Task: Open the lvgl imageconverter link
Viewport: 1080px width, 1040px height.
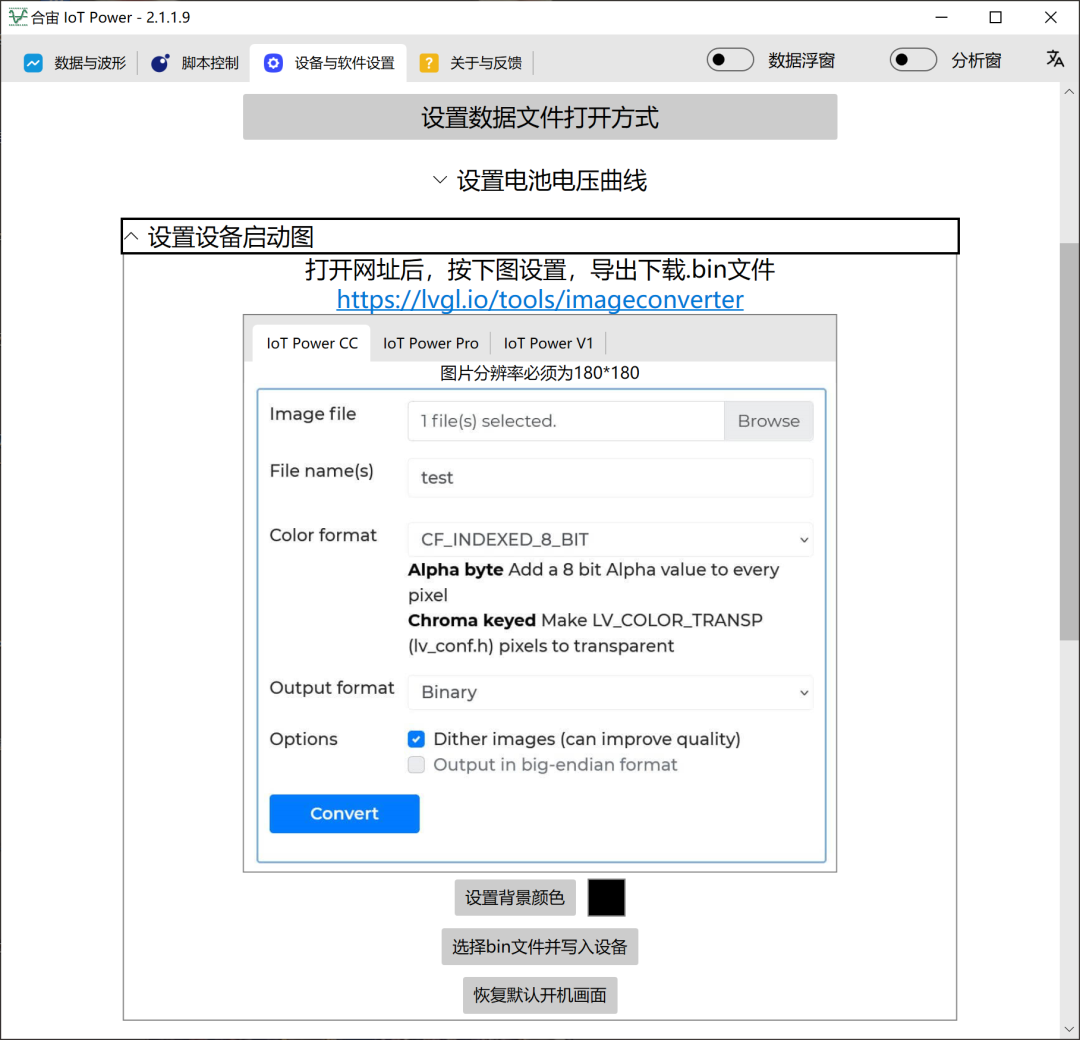Action: click(540, 299)
